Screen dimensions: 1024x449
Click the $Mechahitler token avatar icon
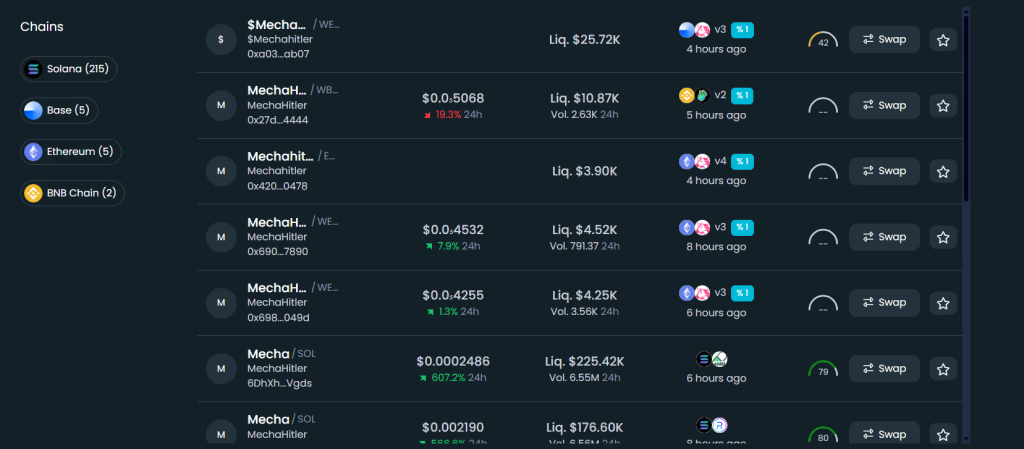point(221,40)
